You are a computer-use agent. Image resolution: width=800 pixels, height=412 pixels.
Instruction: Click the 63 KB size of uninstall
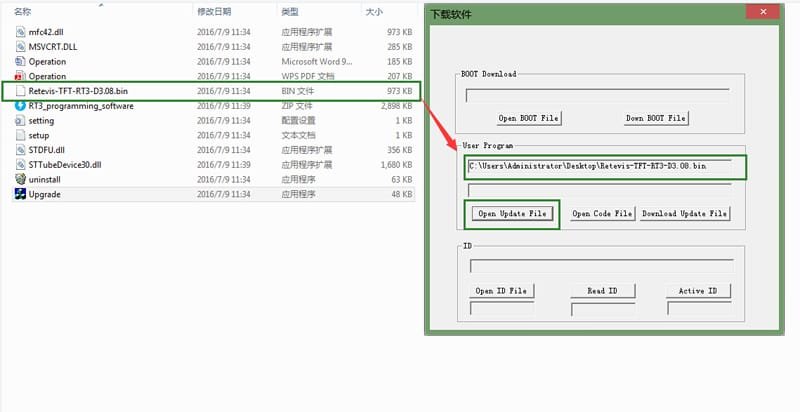click(402, 179)
